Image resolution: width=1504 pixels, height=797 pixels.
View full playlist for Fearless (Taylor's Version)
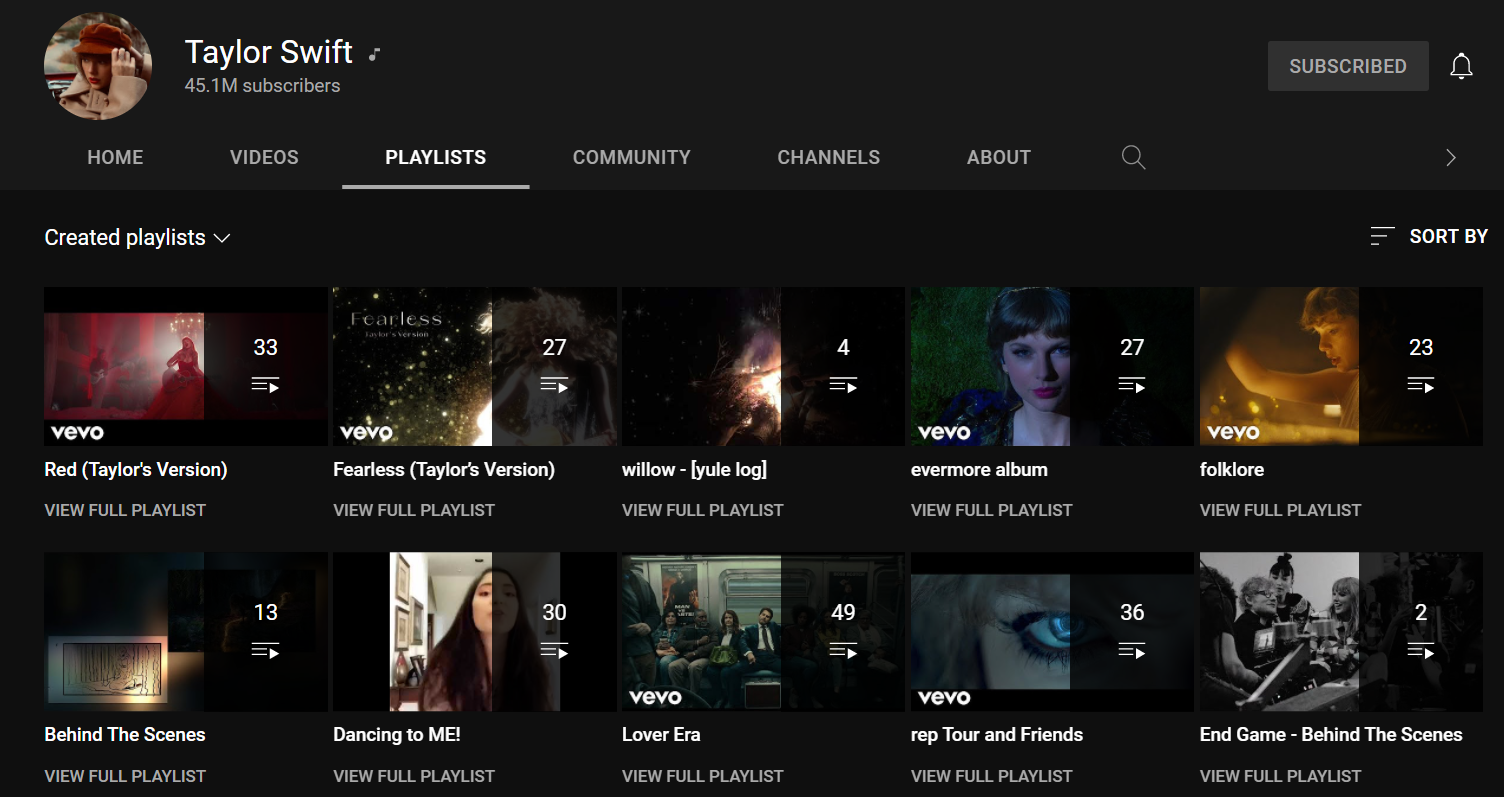[x=414, y=510]
